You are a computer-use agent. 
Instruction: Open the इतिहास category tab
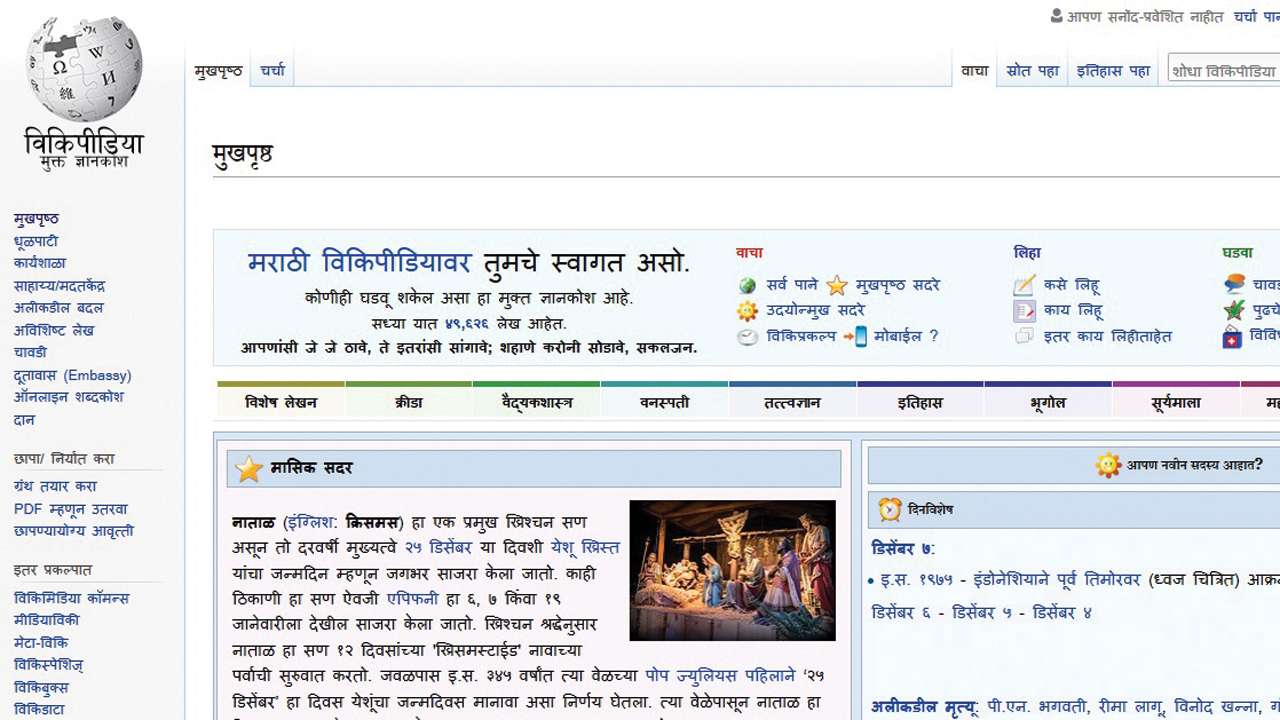tap(920, 402)
